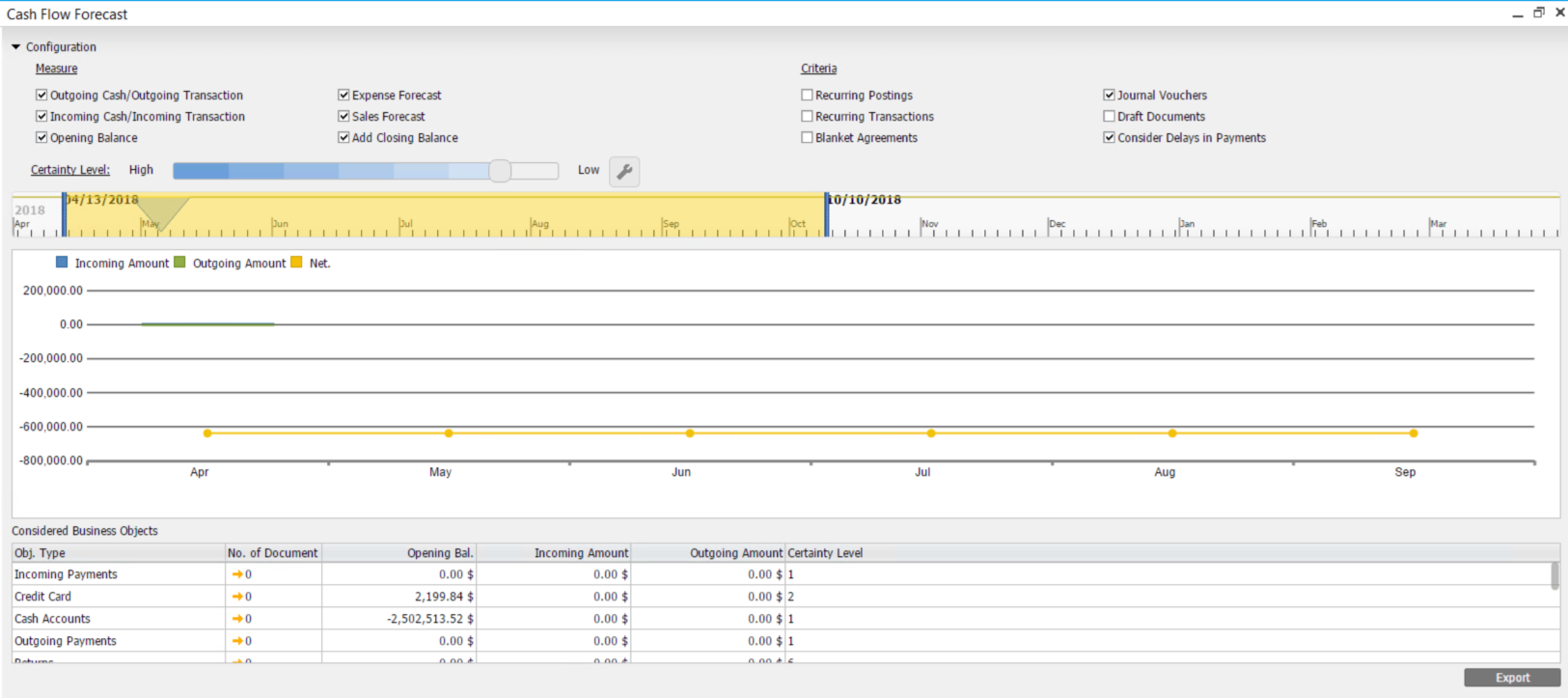Click the orange arrow in Cash Accounts row

pos(237,619)
